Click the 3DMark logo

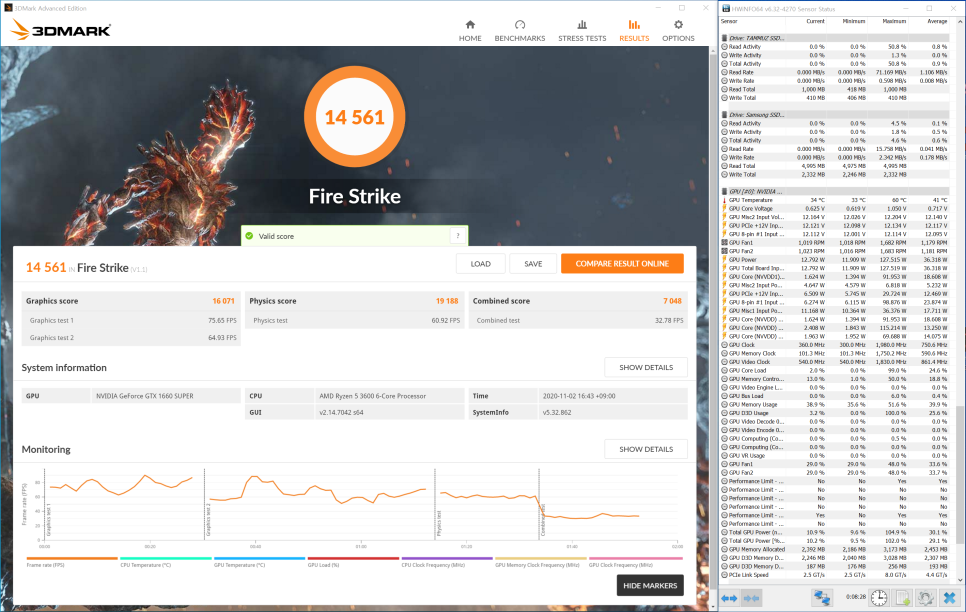[x=60, y=30]
